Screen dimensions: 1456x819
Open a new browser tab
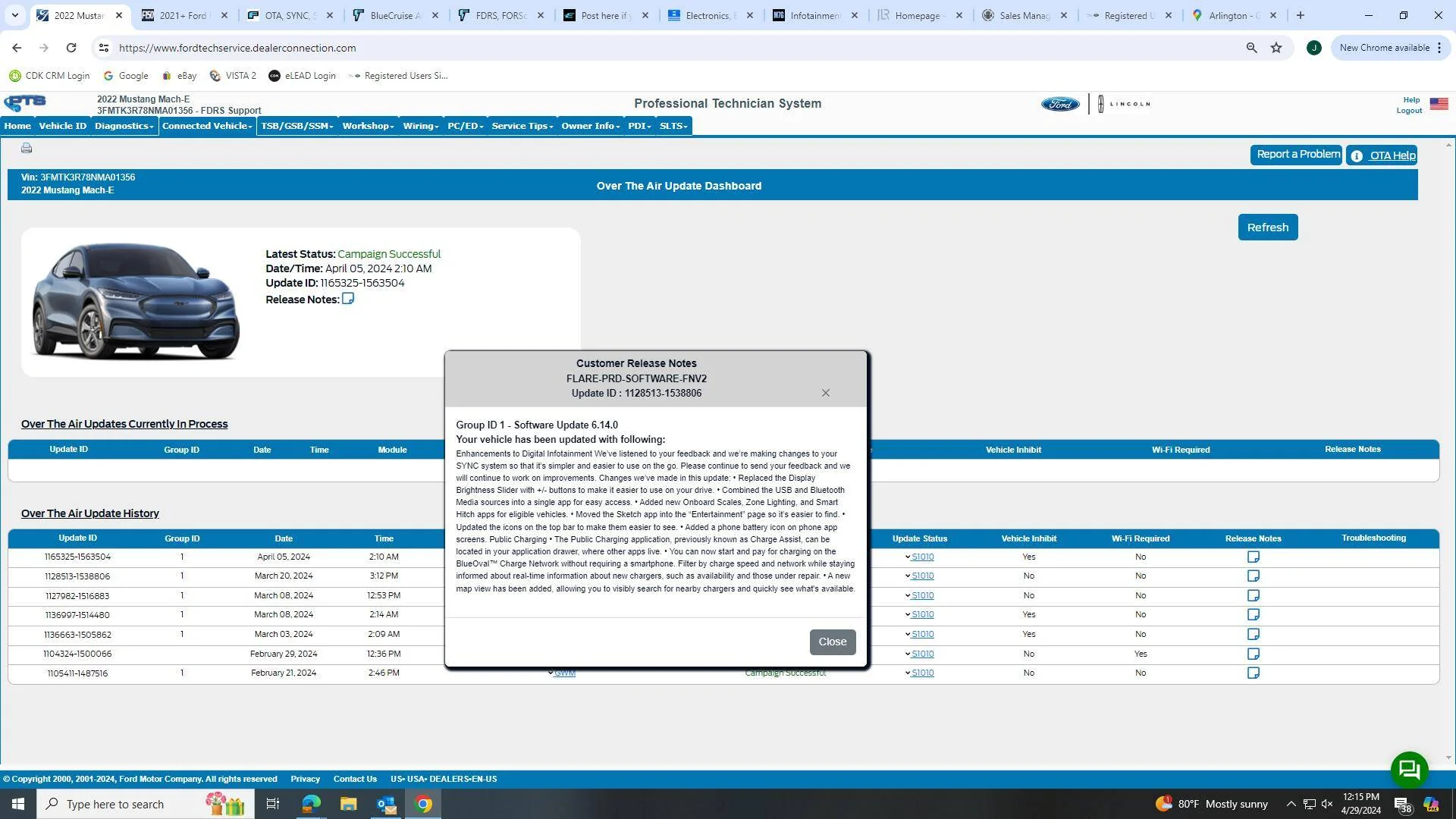coord(1300,15)
